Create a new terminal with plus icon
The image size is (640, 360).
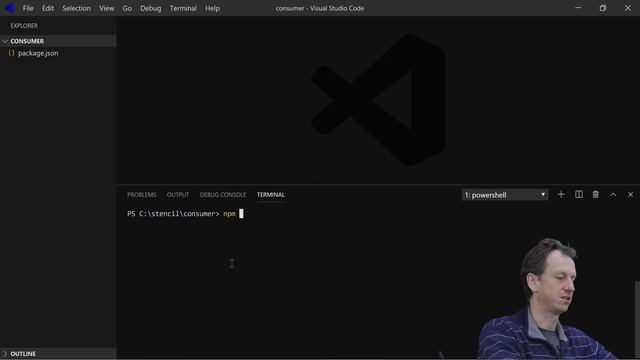click(x=561, y=195)
